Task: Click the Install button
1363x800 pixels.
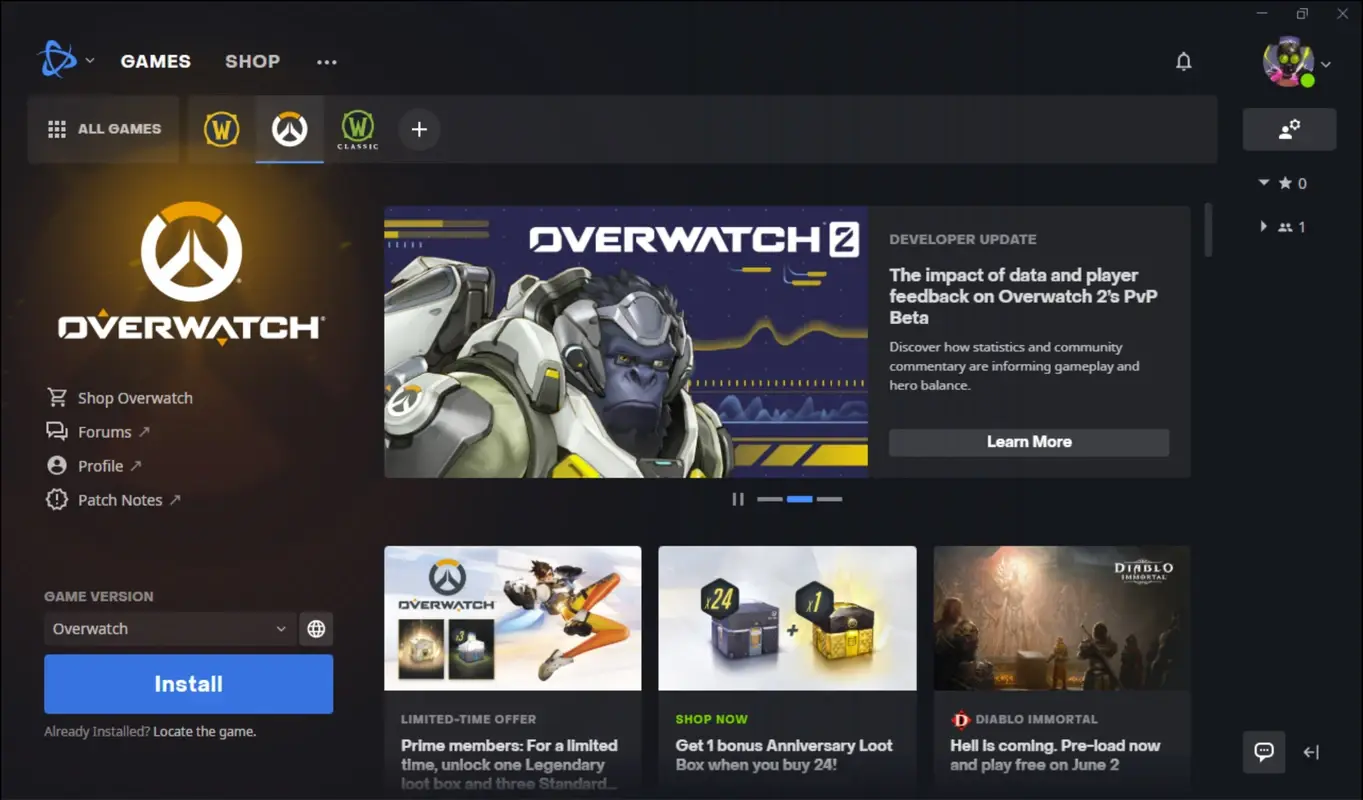Action: [x=188, y=684]
